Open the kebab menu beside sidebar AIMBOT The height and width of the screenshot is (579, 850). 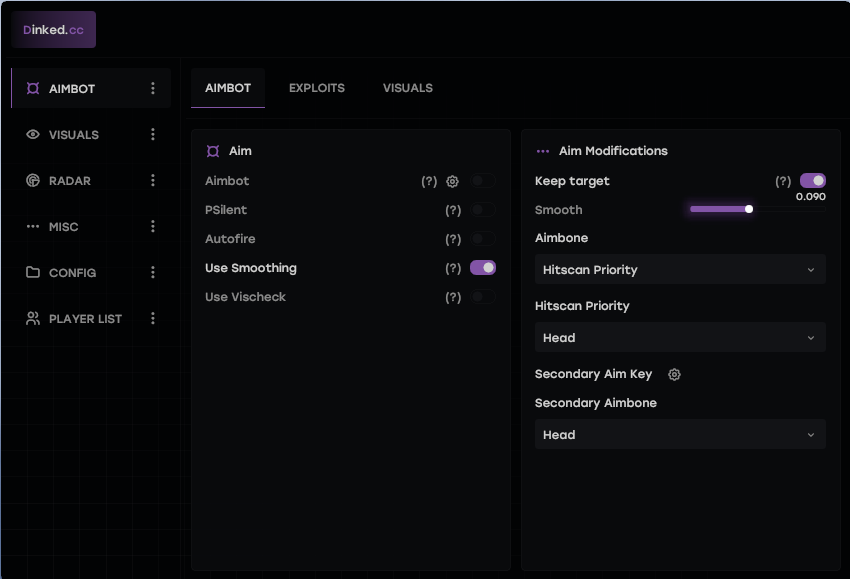click(153, 88)
